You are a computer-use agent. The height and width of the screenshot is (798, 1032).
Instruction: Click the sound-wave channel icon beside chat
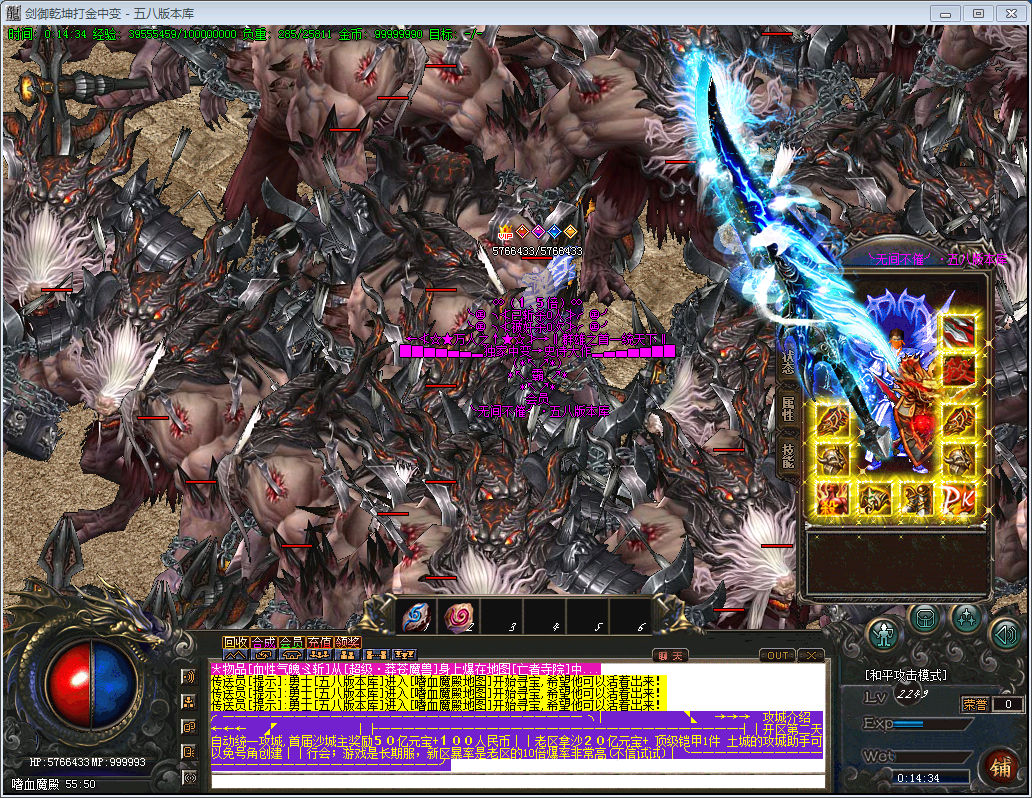(190, 676)
